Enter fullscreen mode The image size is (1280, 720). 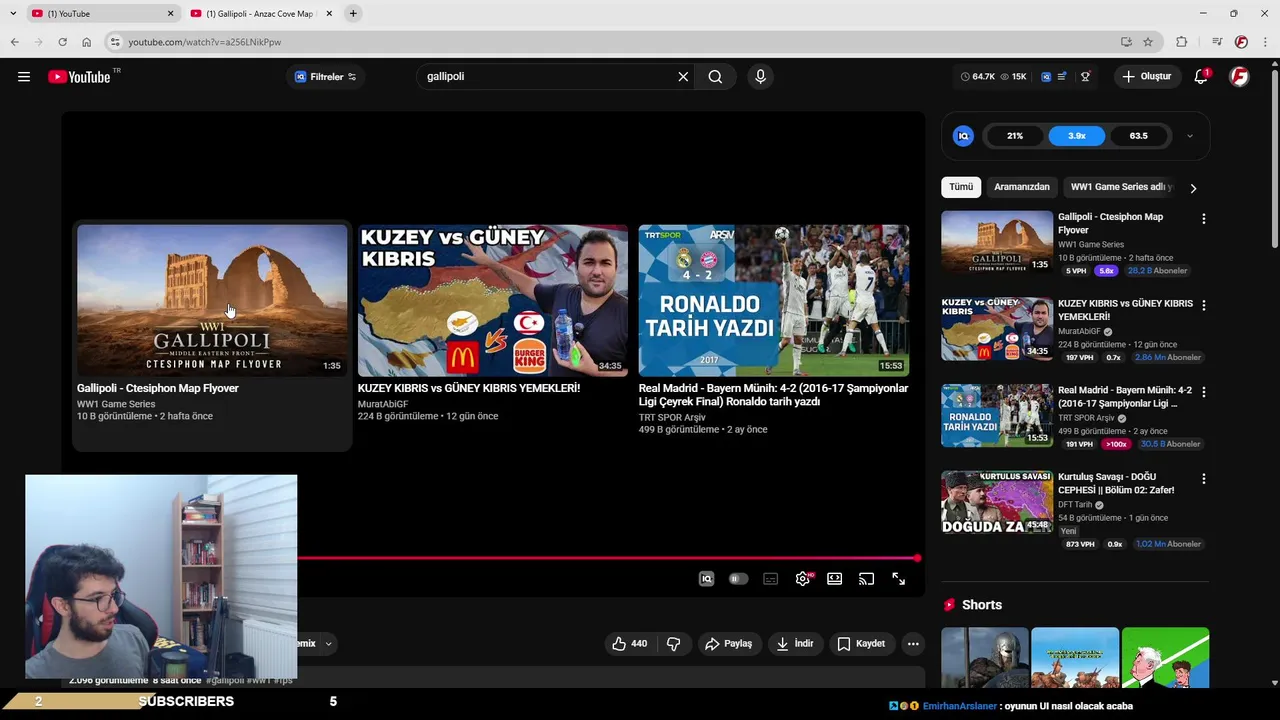click(898, 579)
